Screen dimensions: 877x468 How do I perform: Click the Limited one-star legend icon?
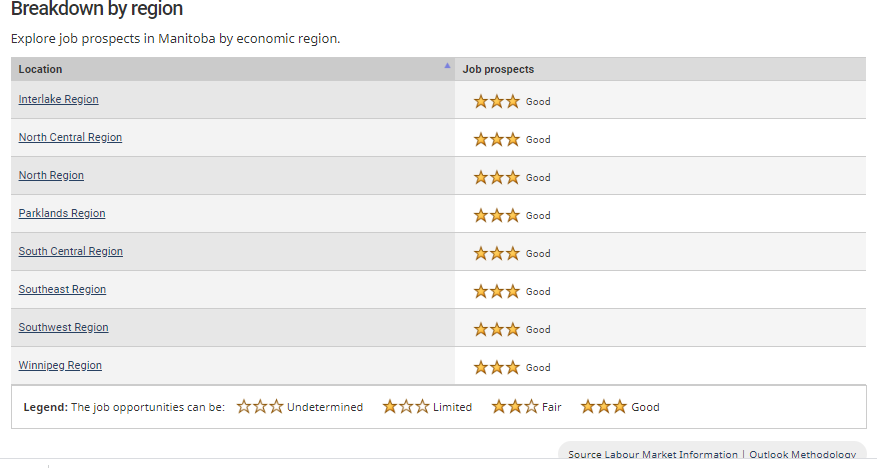(x=406, y=406)
